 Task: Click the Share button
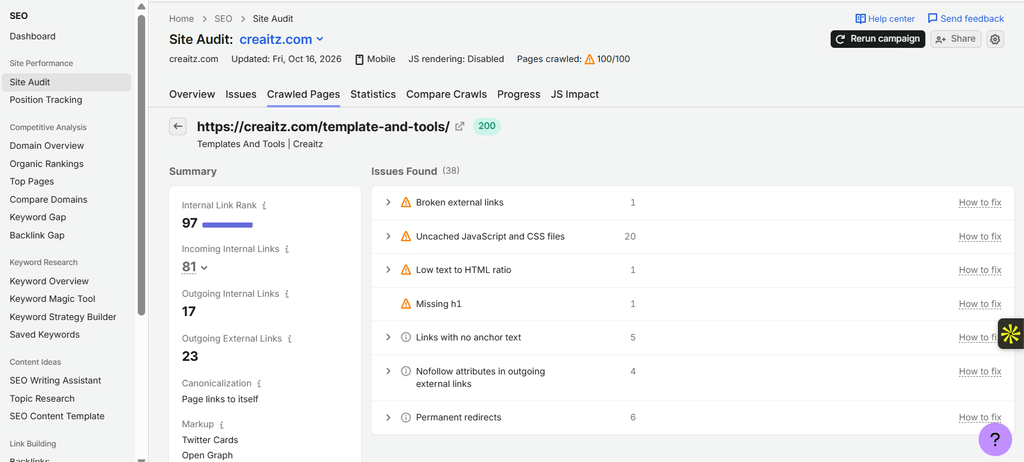coord(955,39)
